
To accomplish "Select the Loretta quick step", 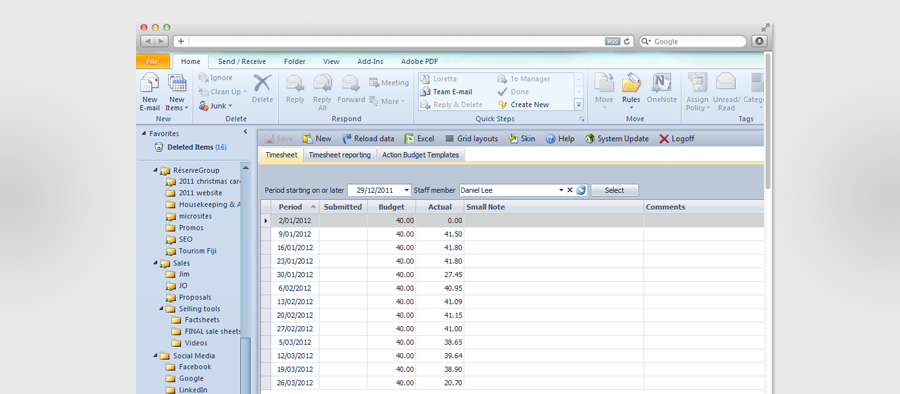I will pos(439,79).
